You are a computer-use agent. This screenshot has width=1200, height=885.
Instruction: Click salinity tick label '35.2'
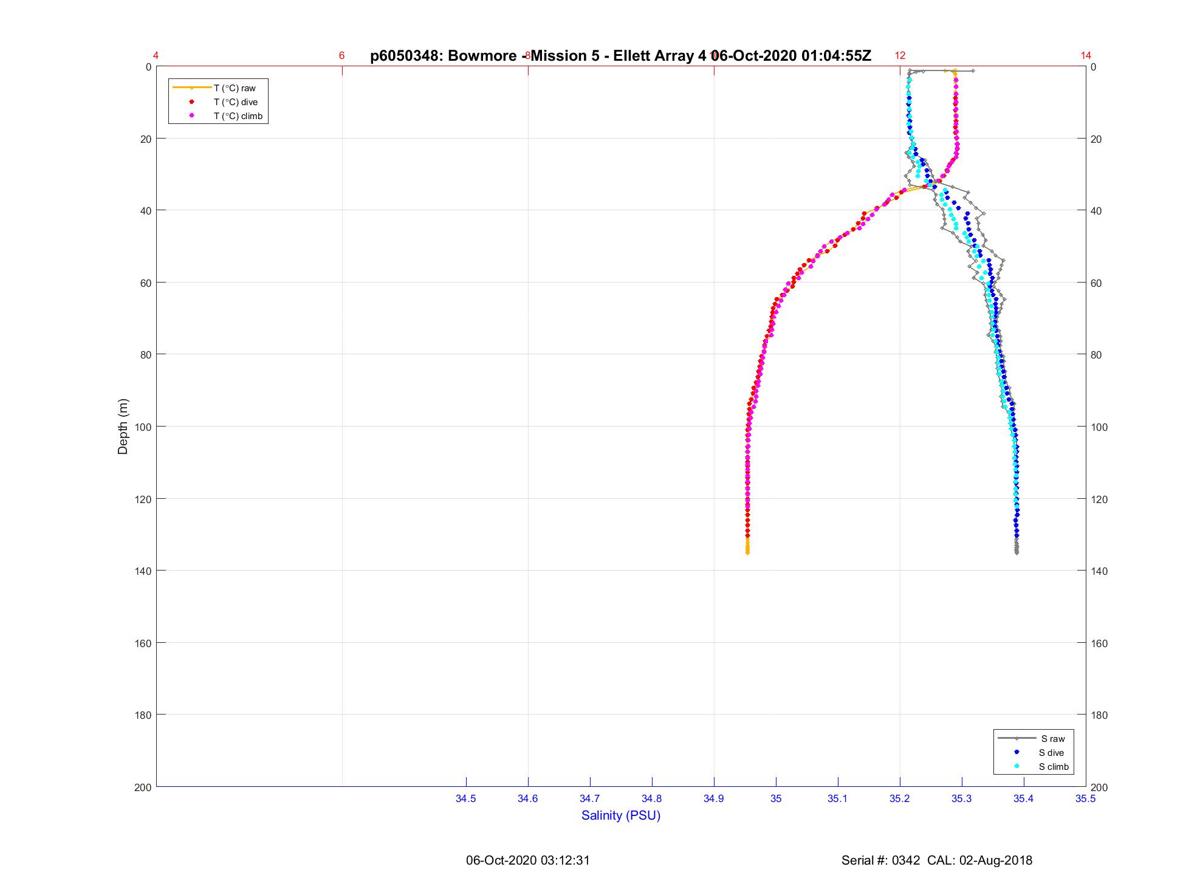(x=900, y=799)
